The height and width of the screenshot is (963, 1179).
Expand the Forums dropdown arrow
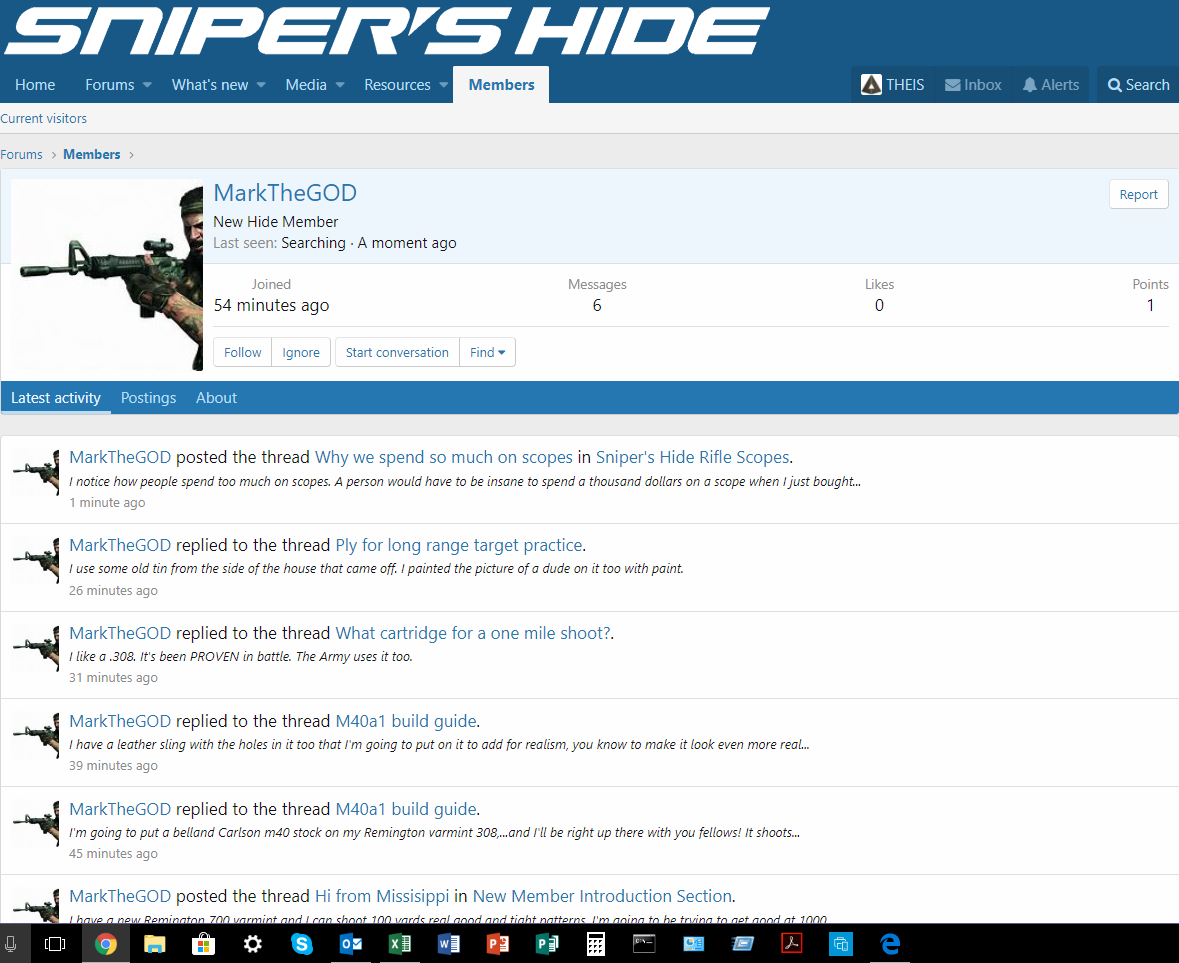point(147,85)
